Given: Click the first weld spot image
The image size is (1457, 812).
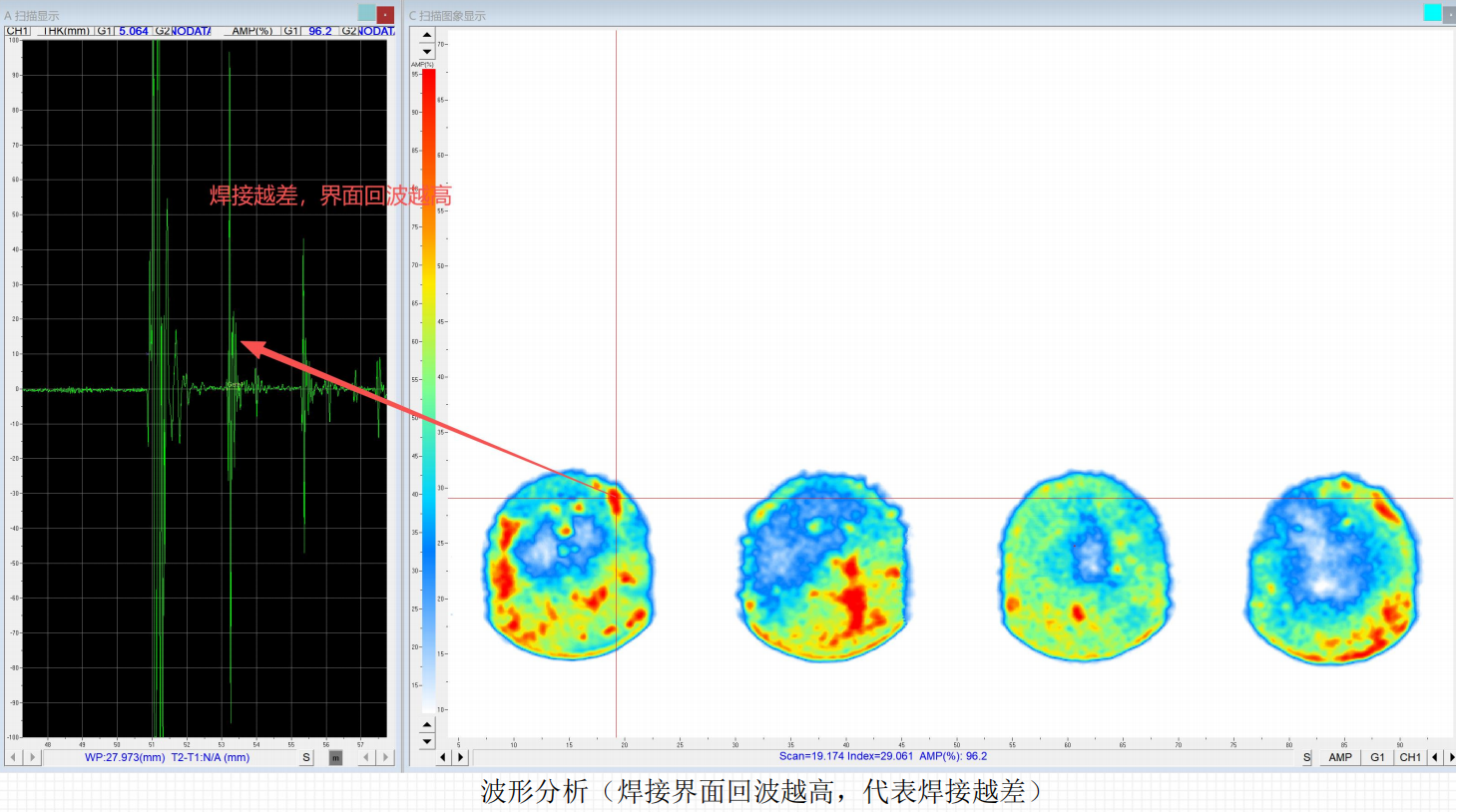Looking at the screenshot, I should tap(568, 565).
